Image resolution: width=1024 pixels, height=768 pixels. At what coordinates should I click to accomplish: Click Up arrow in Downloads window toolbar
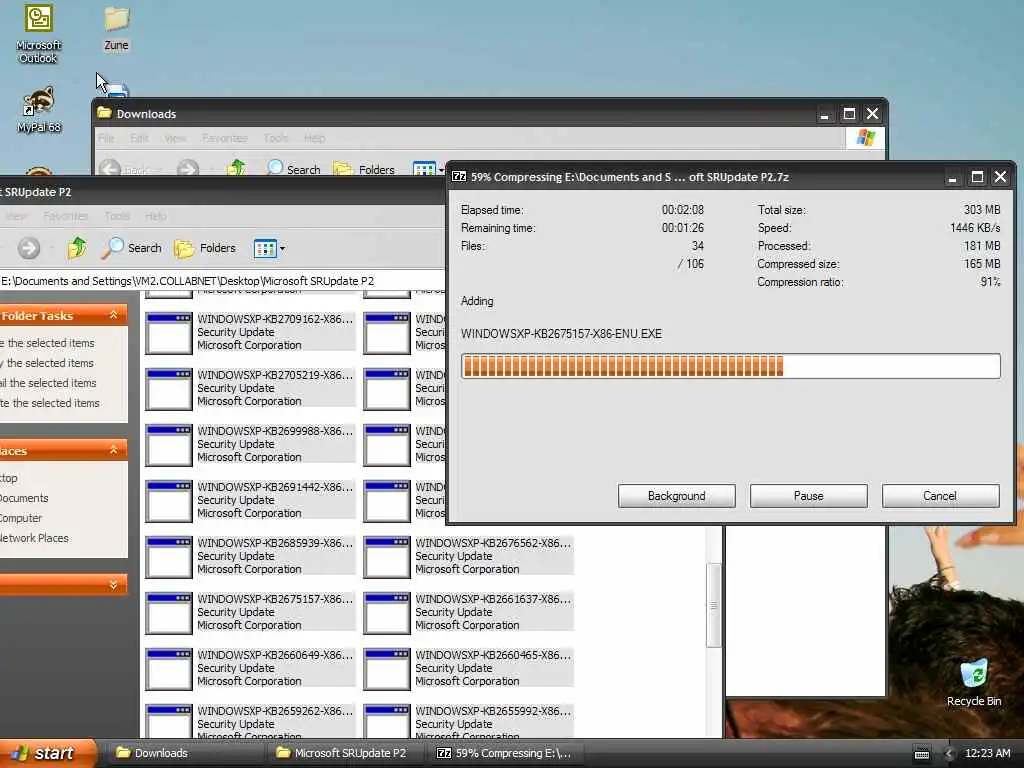click(236, 168)
